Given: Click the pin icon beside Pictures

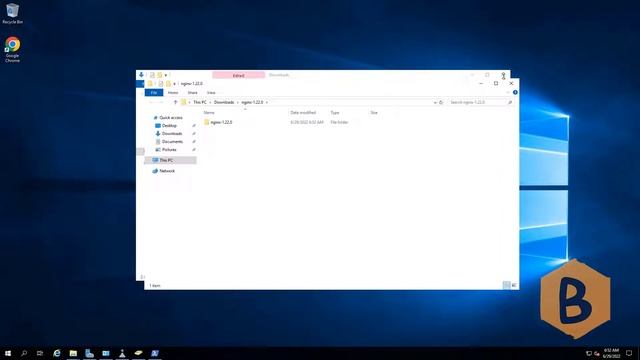Looking at the screenshot, I should pos(194,150).
